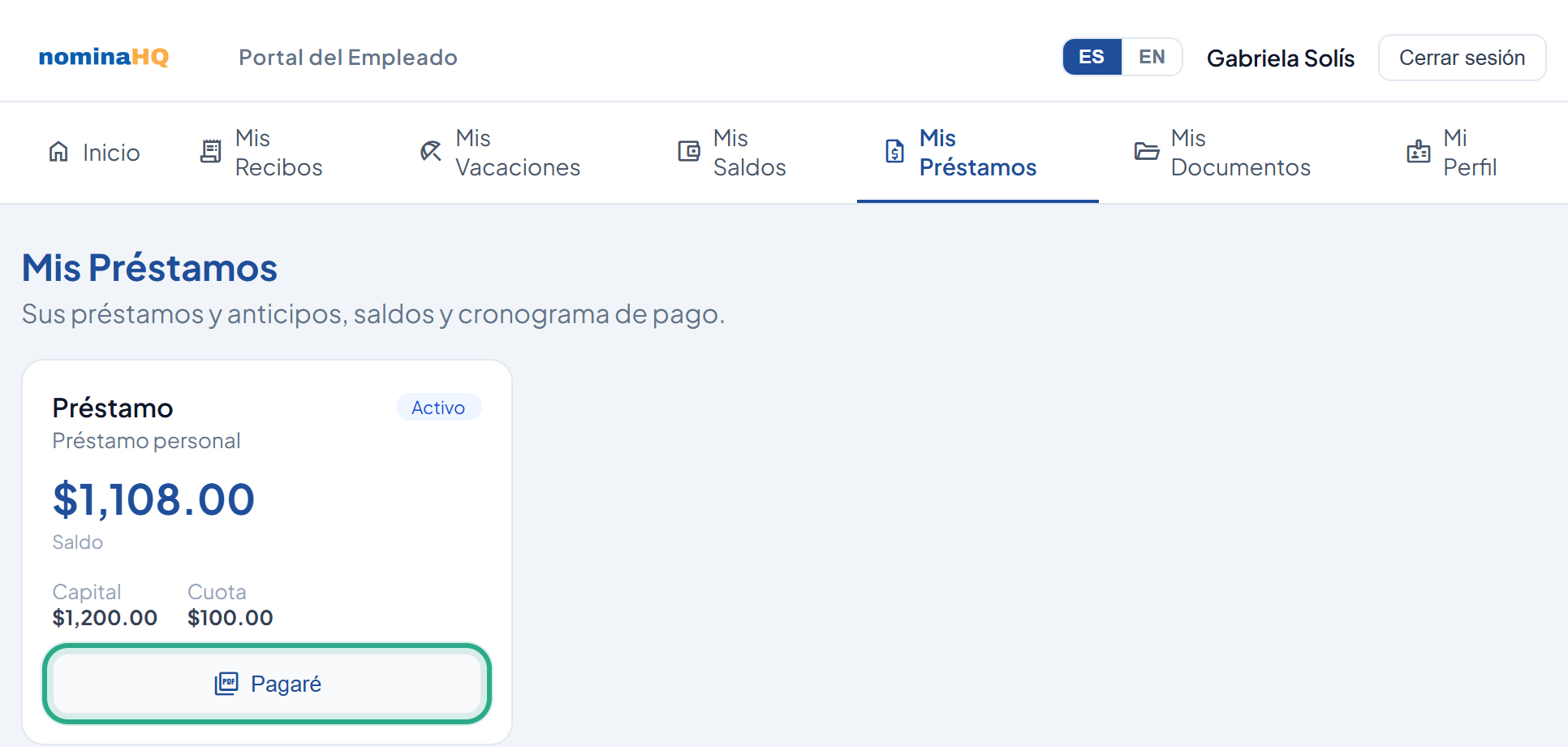Click the Cuota value $100.00

(230, 618)
